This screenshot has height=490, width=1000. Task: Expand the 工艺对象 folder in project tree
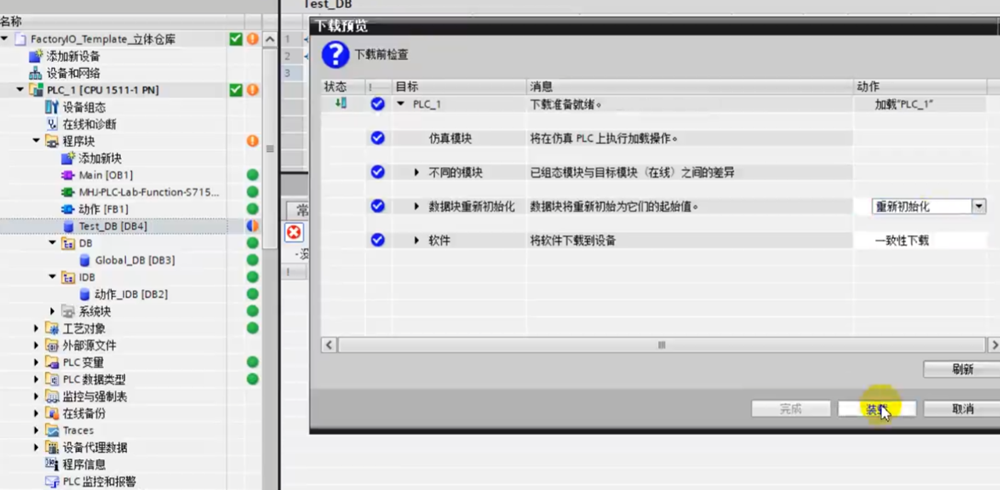(38, 328)
